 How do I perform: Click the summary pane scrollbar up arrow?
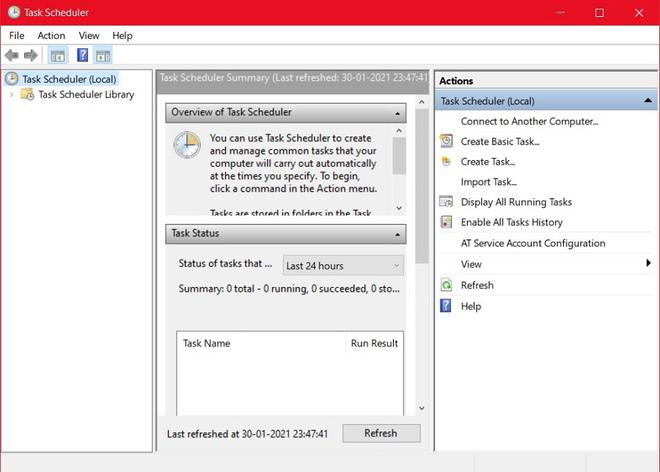click(422, 102)
